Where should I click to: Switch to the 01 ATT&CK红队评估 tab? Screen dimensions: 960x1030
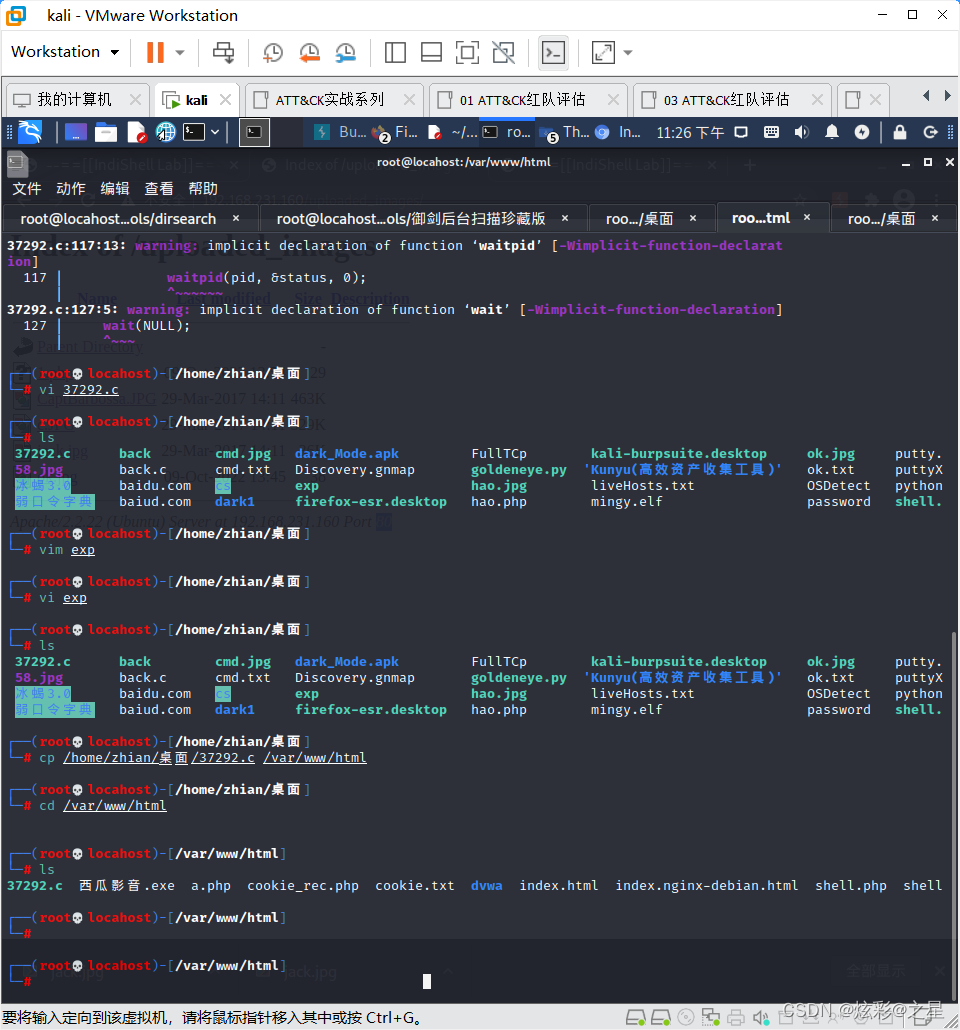pos(522,100)
